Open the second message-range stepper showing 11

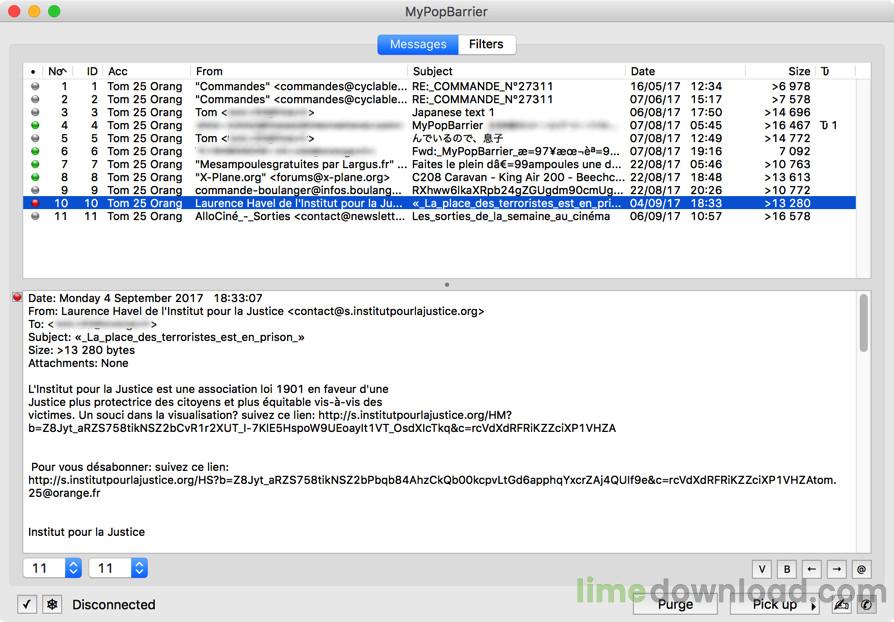pos(139,568)
